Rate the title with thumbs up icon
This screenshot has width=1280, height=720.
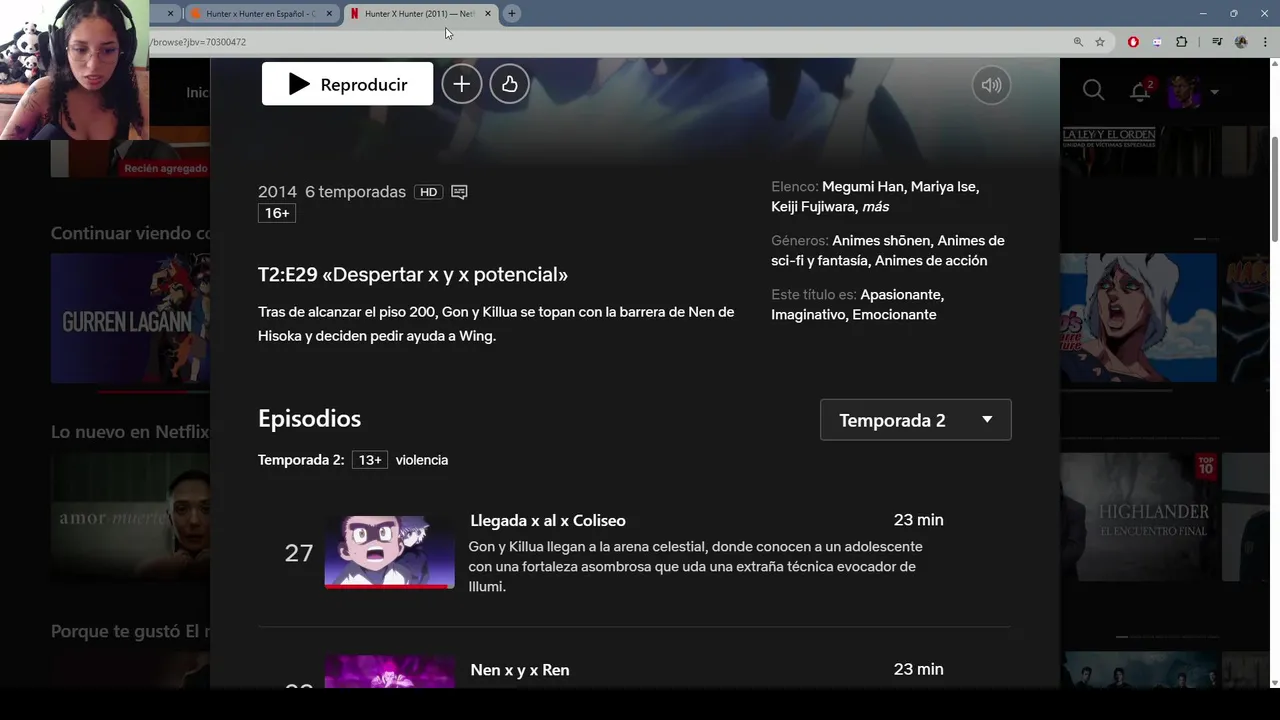tap(509, 84)
